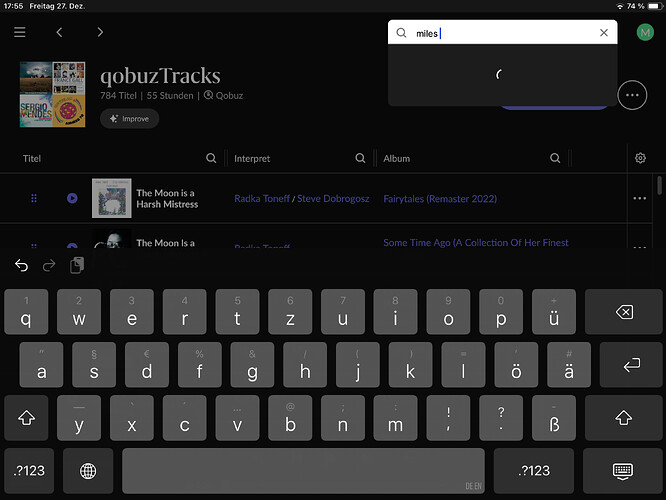Grab drag handle of first Moon track row

point(34,198)
